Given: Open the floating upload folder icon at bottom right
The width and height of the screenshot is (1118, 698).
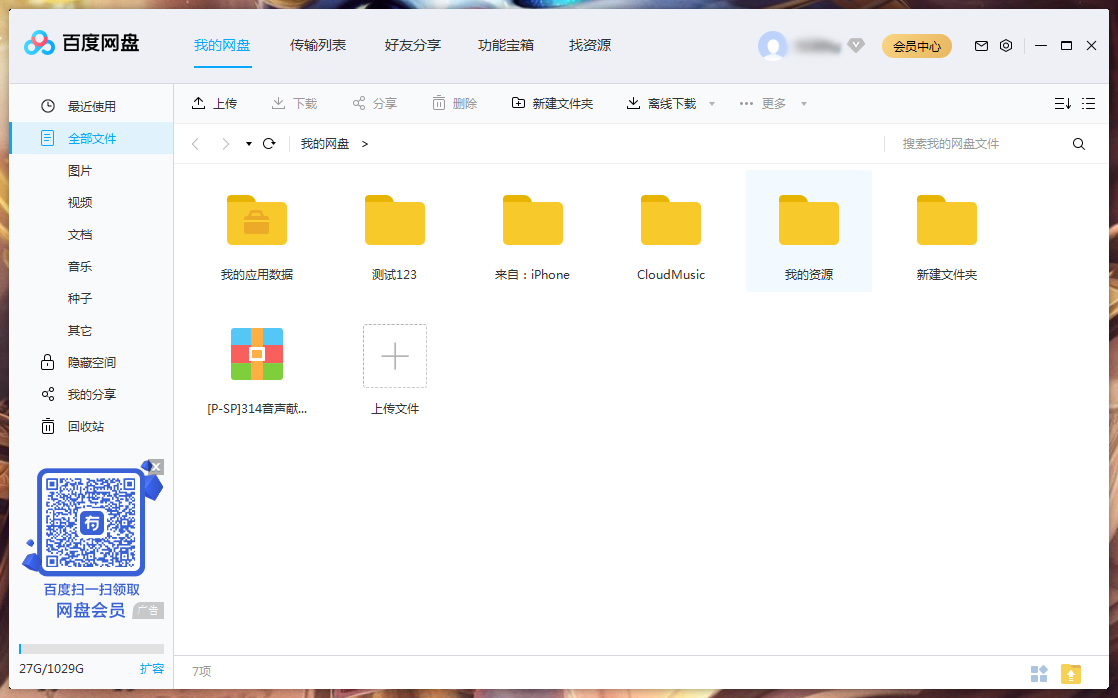Looking at the screenshot, I should [1069, 674].
